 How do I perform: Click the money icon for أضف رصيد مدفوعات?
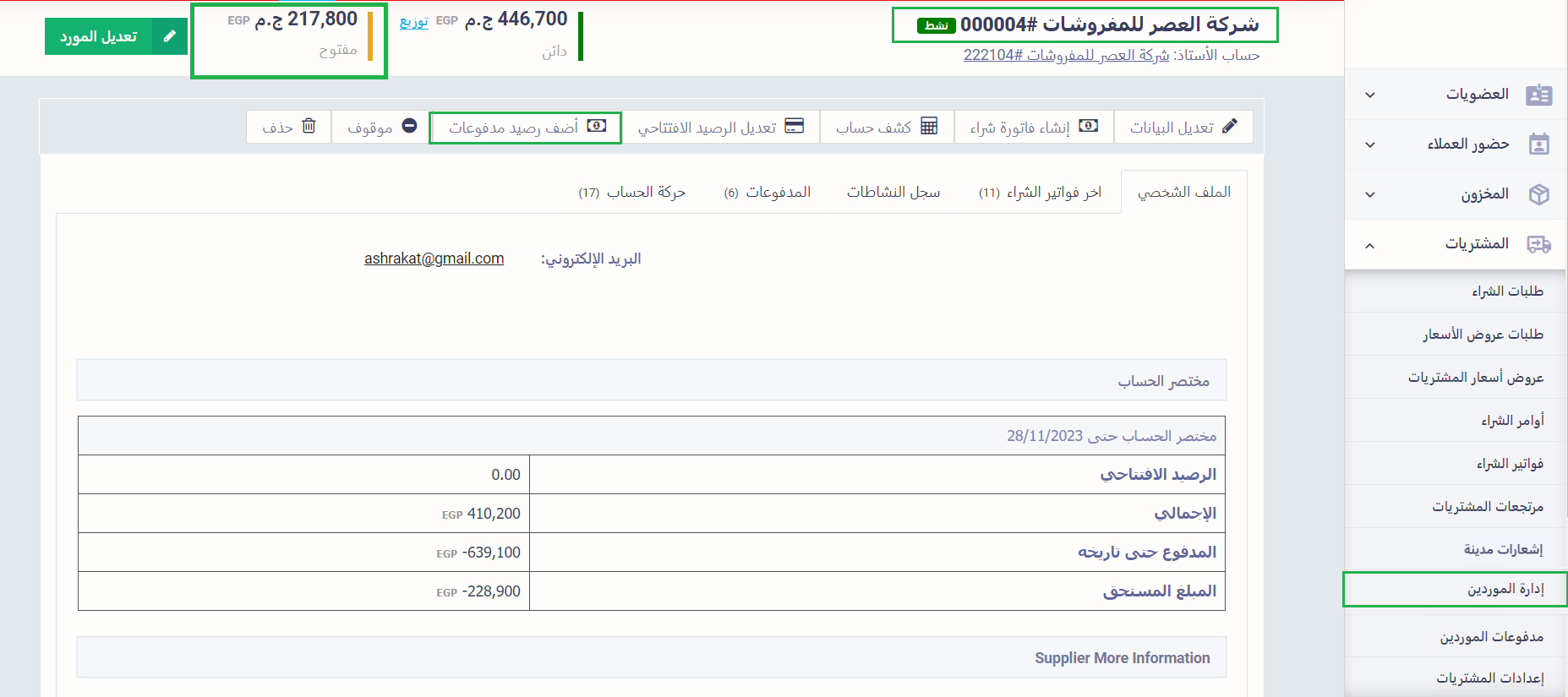point(597,126)
